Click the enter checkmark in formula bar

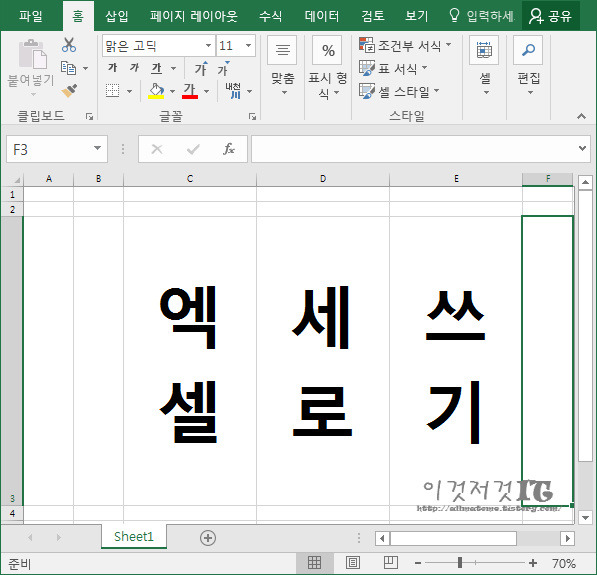(x=193, y=149)
